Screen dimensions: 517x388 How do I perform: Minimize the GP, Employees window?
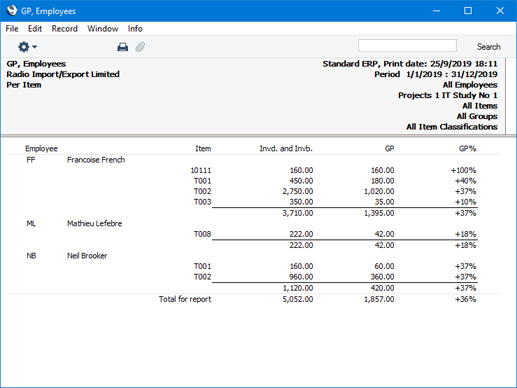pyautogui.click(x=436, y=11)
